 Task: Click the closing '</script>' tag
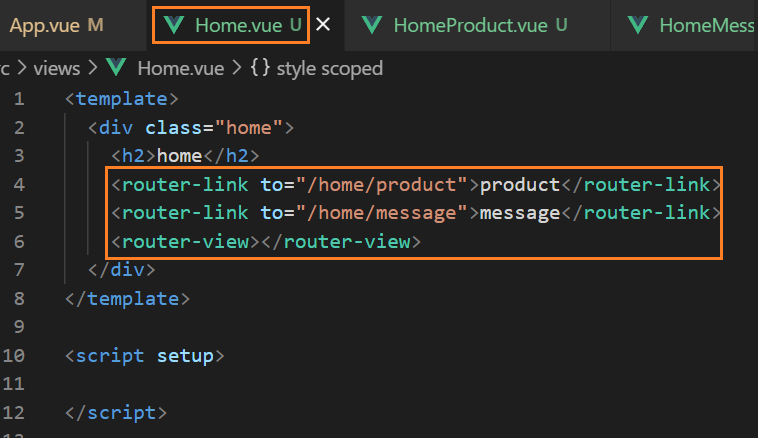tap(116, 413)
